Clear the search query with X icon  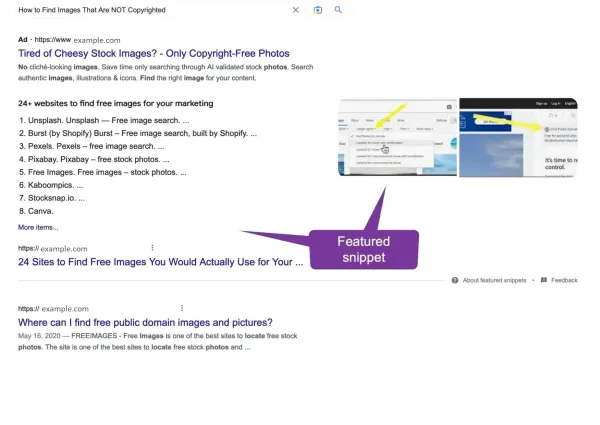(x=295, y=10)
